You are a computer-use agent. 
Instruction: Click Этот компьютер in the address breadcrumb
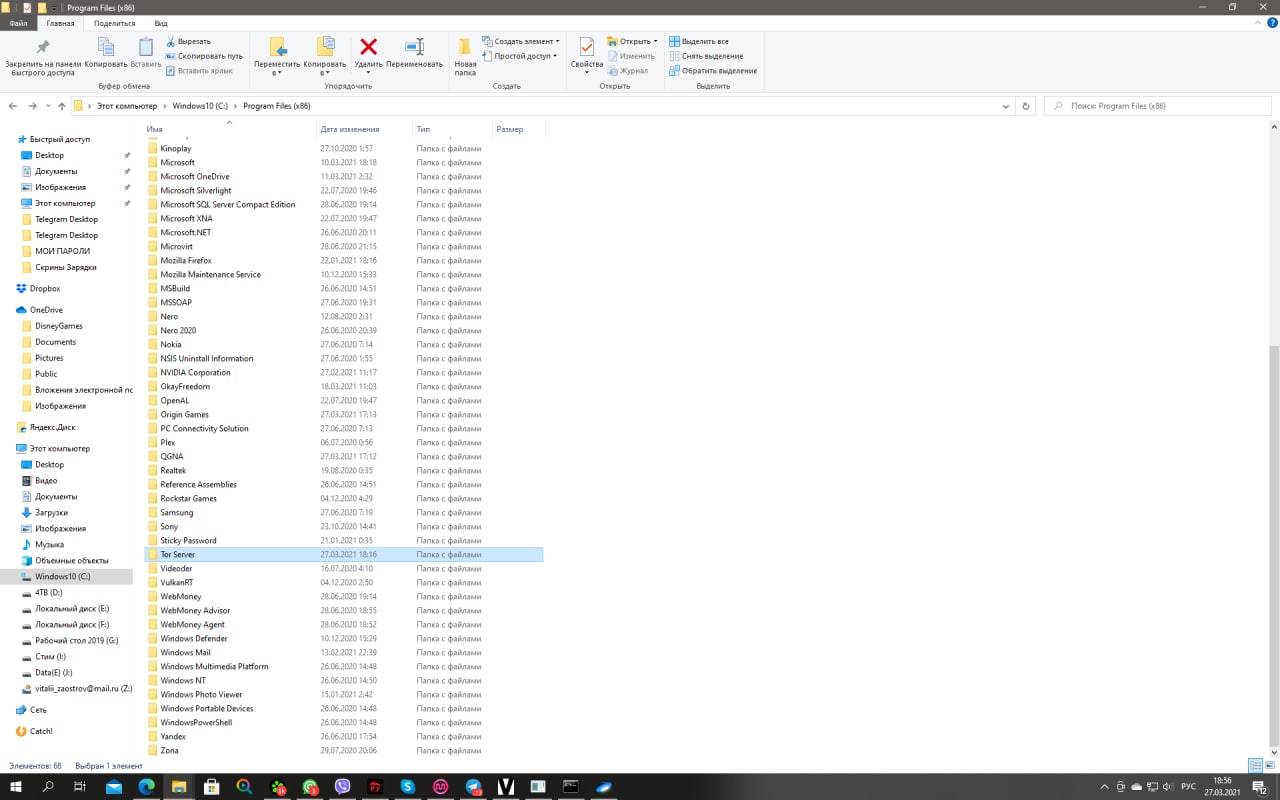pyautogui.click(x=127, y=106)
